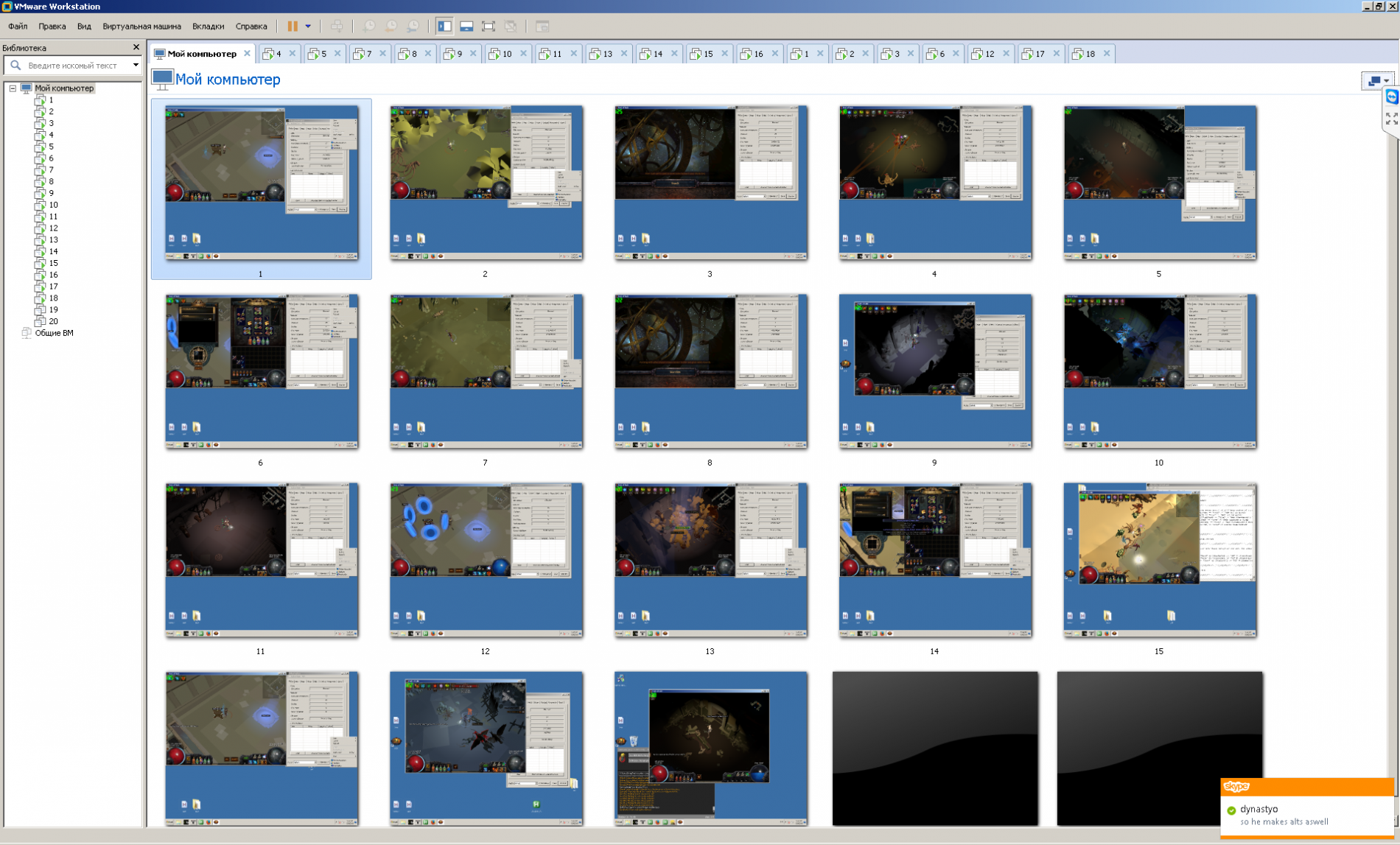
Task: Open the Правка menu
Action: pyautogui.click(x=52, y=26)
